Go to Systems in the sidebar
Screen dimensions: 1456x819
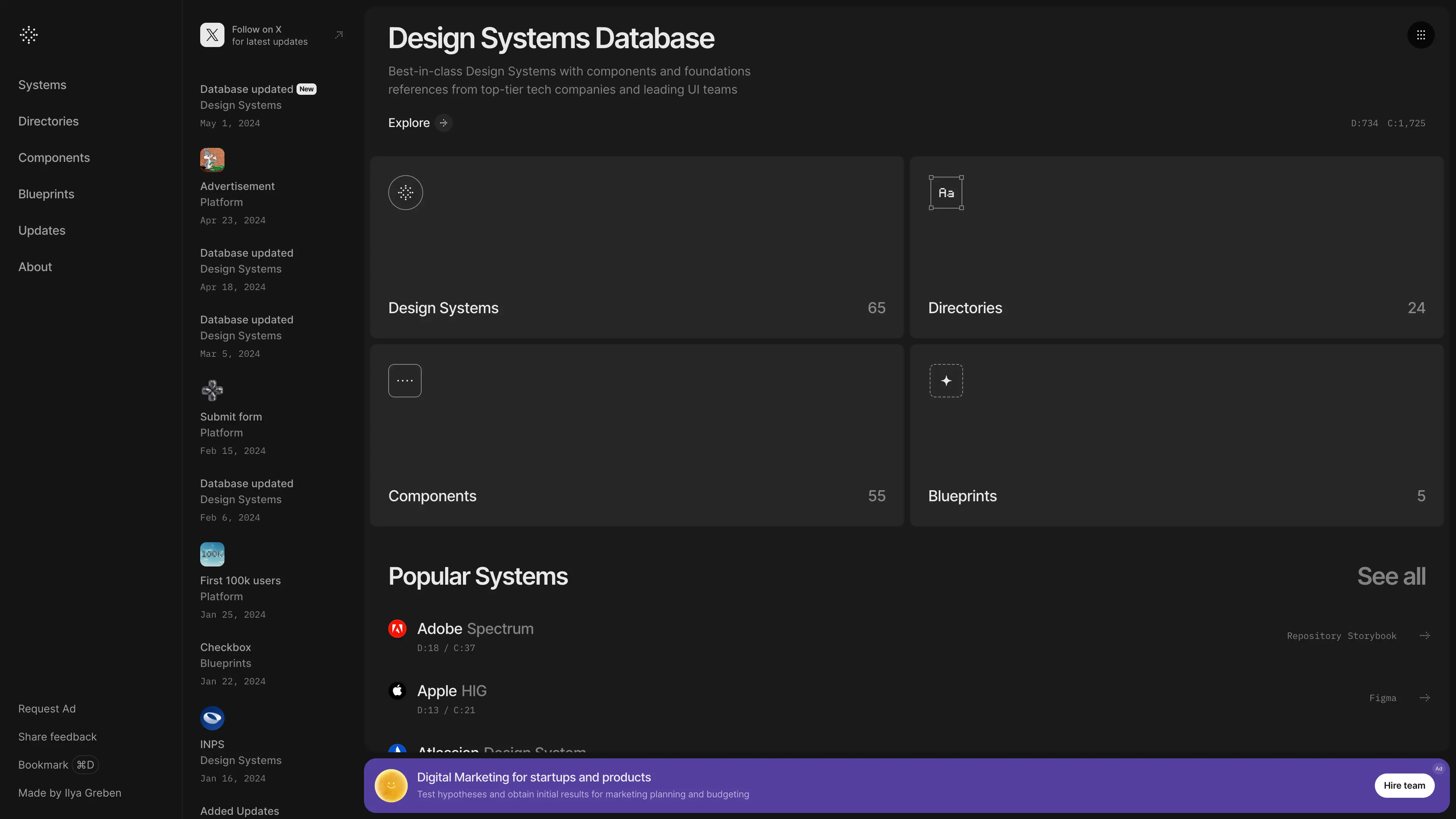click(x=42, y=85)
